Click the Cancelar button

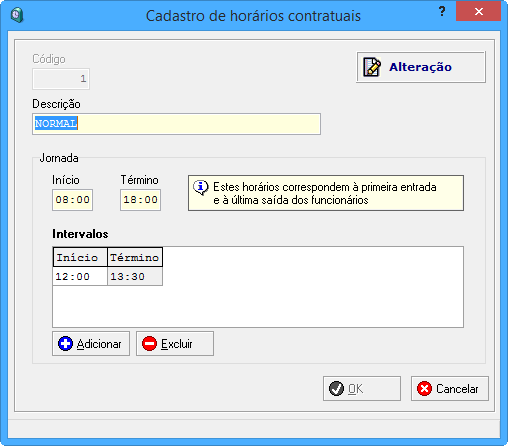(450, 389)
